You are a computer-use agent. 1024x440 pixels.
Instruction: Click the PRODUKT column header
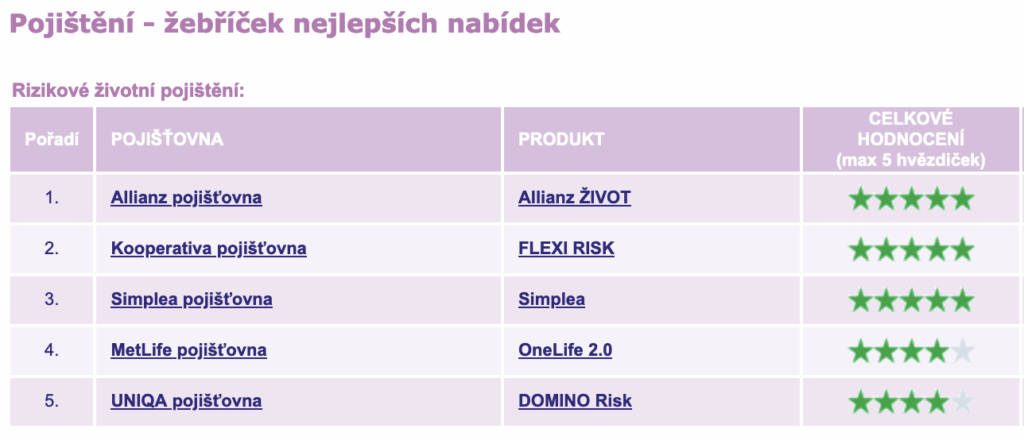(x=561, y=139)
